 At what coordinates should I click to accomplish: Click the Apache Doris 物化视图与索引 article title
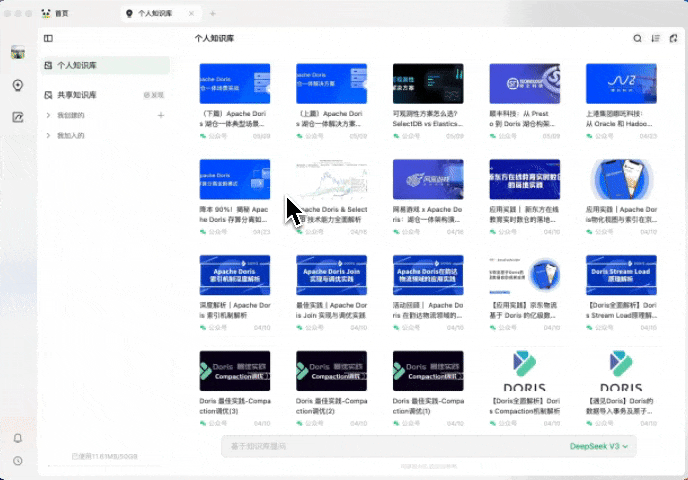click(x=621, y=215)
